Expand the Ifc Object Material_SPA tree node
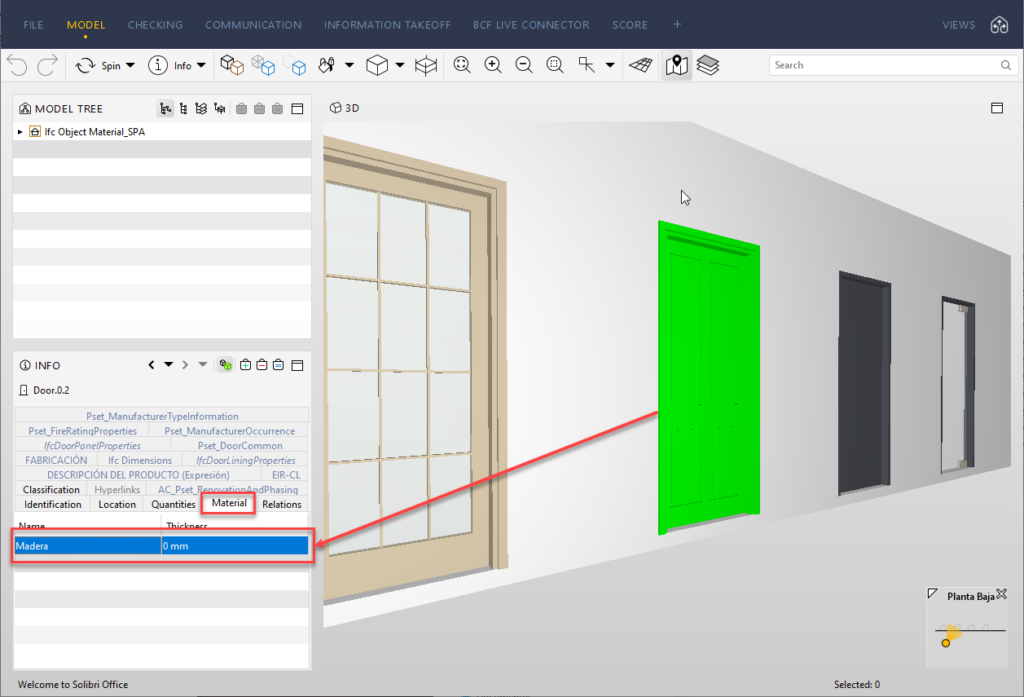The image size is (1024, 697). click(x=20, y=131)
